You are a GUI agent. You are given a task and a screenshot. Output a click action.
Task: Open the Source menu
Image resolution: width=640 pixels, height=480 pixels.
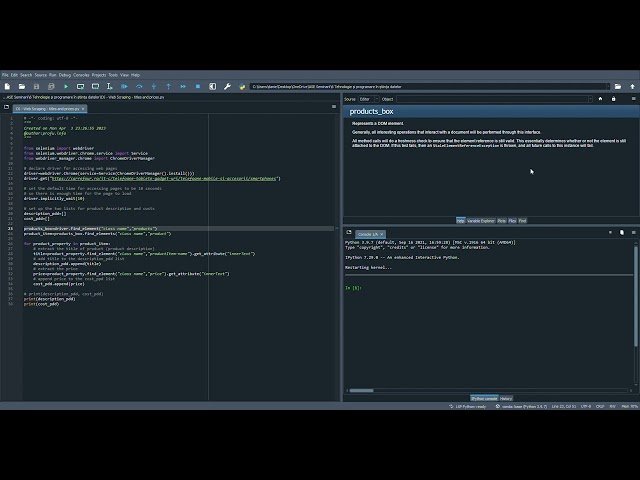(x=40, y=75)
